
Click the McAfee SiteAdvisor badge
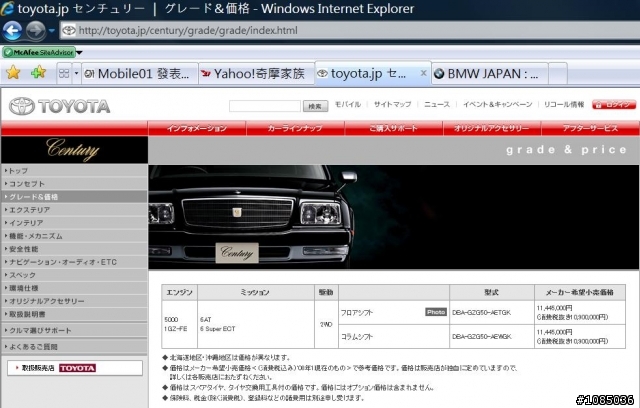39,52
